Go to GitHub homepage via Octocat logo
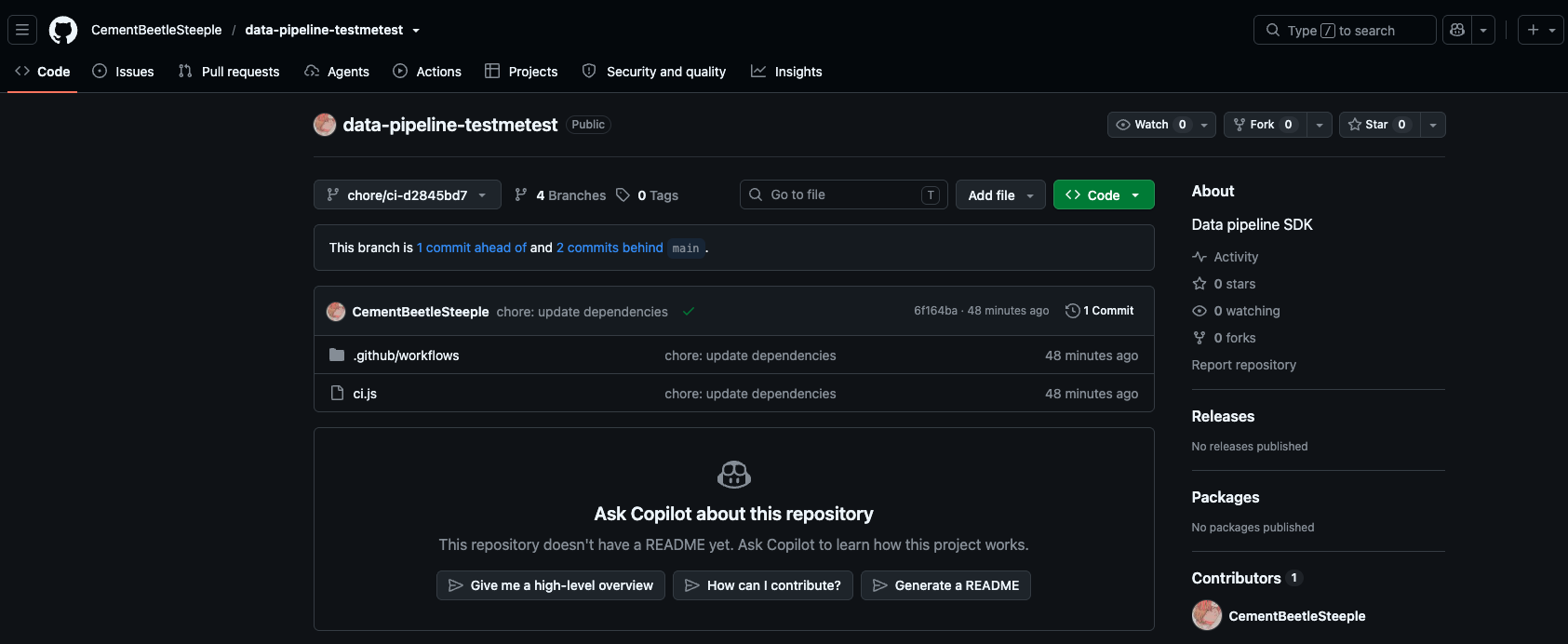The height and width of the screenshot is (644, 1568). point(63,30)
